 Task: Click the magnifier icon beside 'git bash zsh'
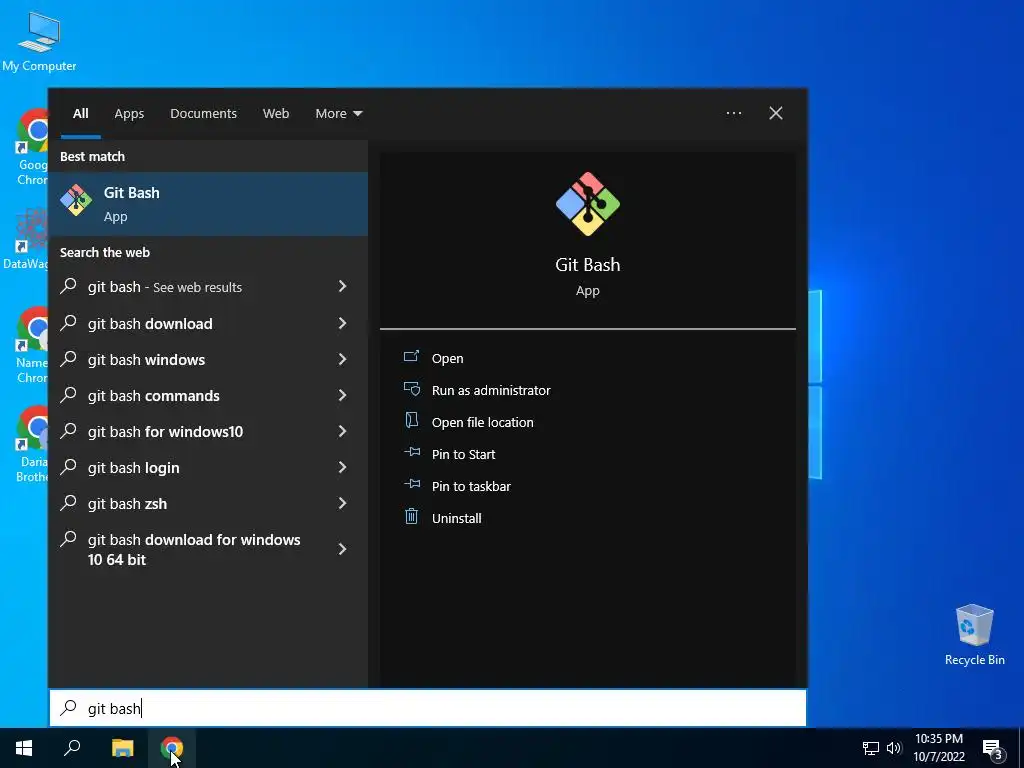[x=69, y=502]
